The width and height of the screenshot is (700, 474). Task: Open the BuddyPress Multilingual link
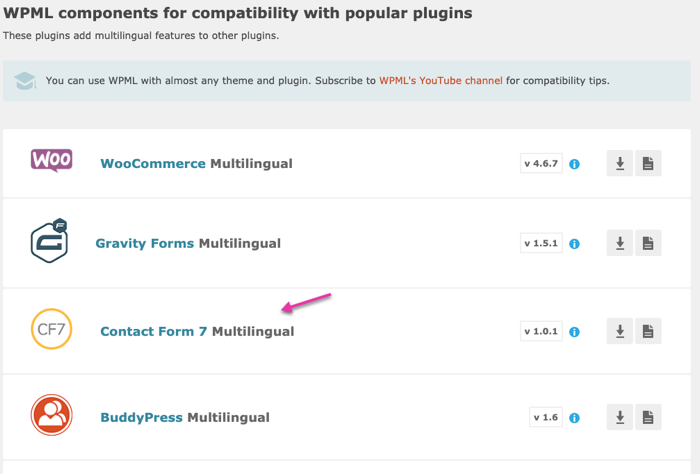(185, 418)
